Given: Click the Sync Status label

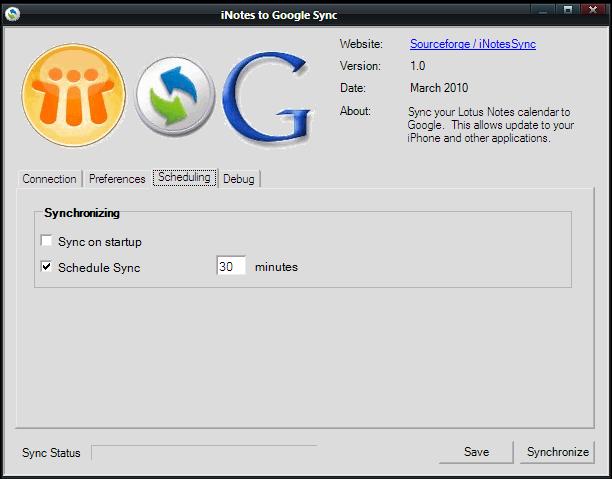Looking at the screenshot, I should [51, 453].
